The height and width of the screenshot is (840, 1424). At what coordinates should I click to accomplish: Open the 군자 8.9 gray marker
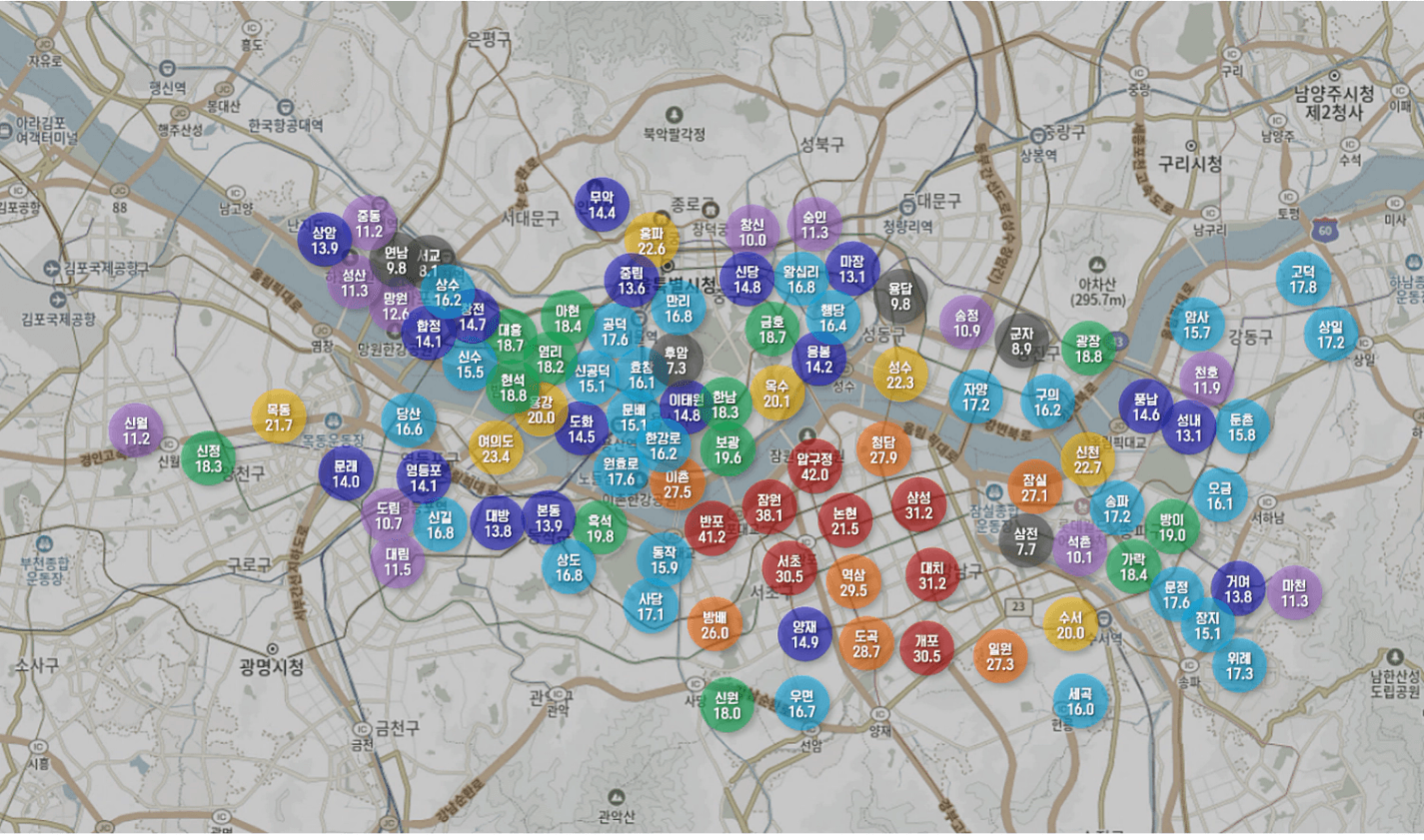1021,342
